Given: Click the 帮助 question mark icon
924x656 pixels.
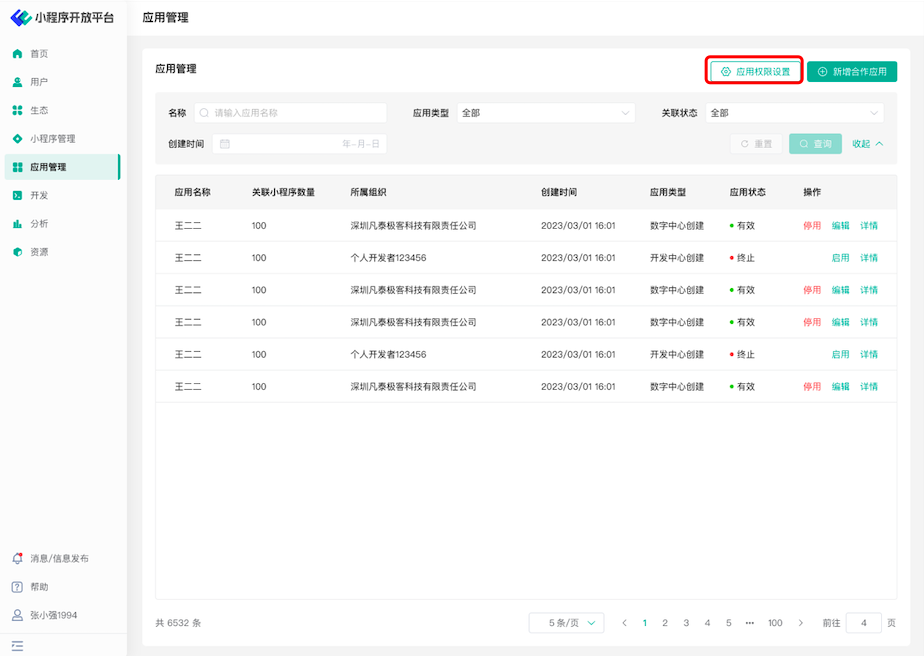Looking at the screenshot, I should [17, 587].
